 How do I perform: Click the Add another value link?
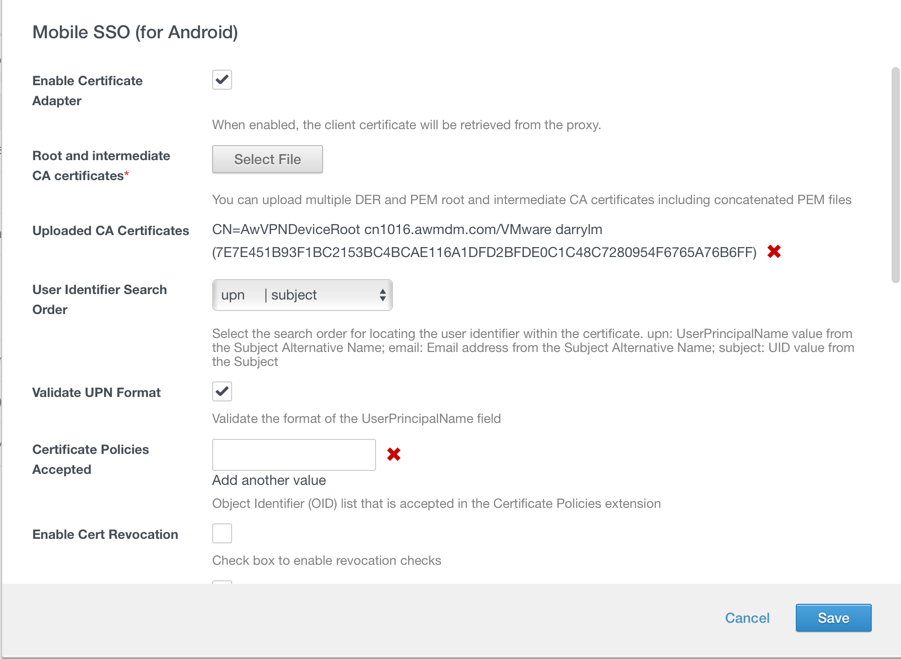click(269, 480)
